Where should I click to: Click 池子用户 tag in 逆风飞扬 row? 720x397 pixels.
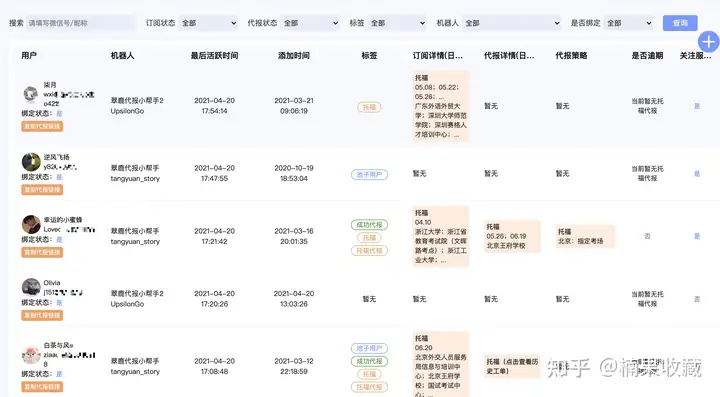(369, 174)
